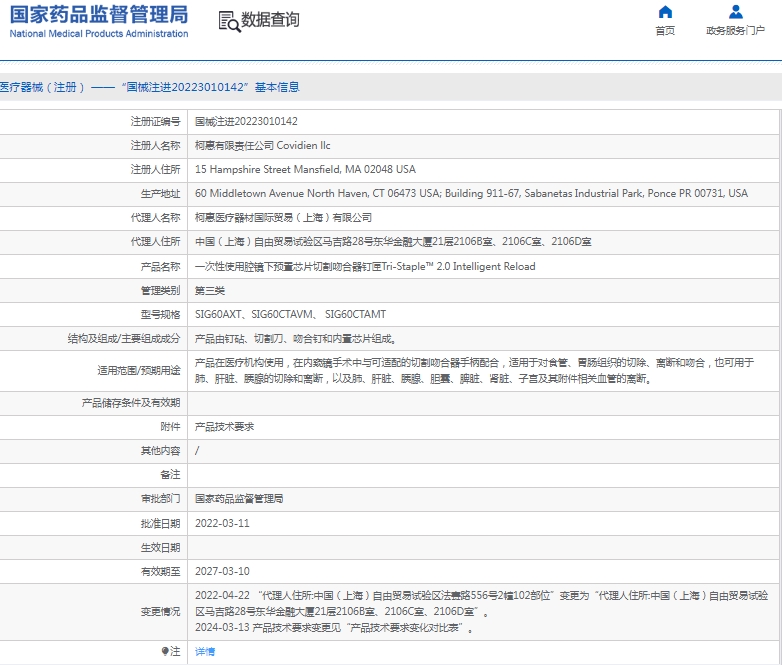Open the 政务服务门户 user icon

[x=736, y=11]
